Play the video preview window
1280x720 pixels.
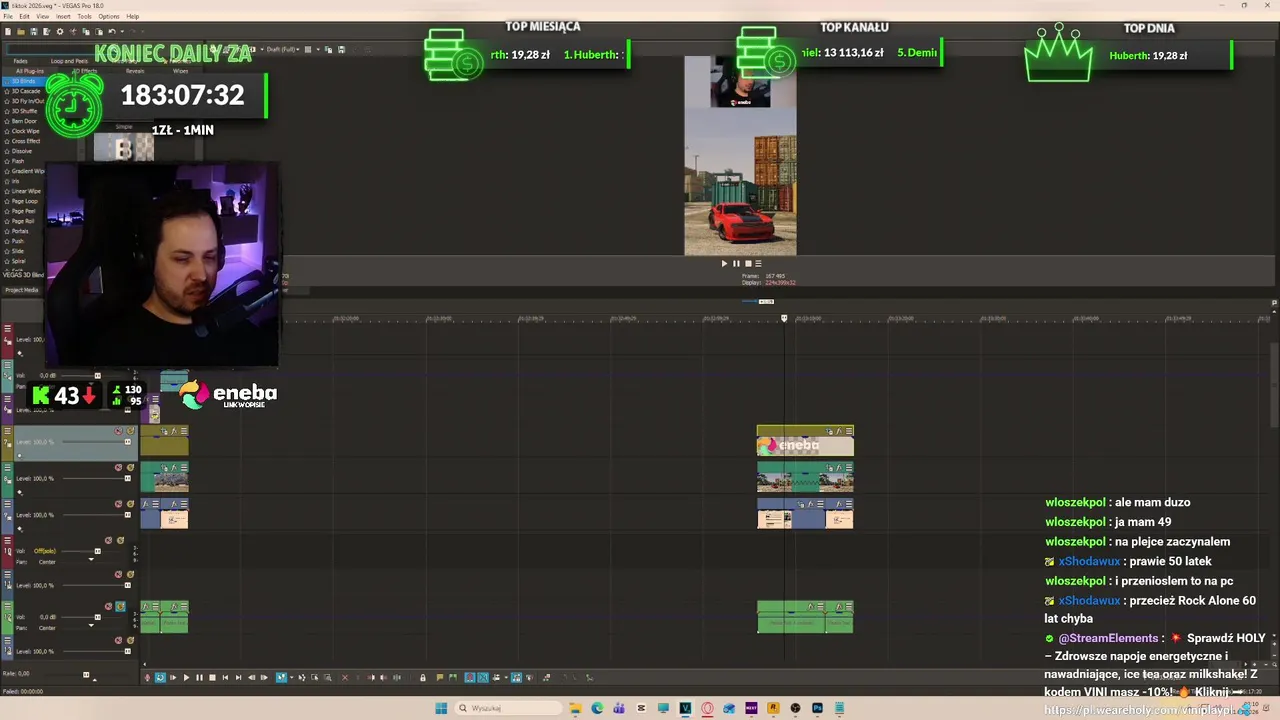(x=724, y=264)
